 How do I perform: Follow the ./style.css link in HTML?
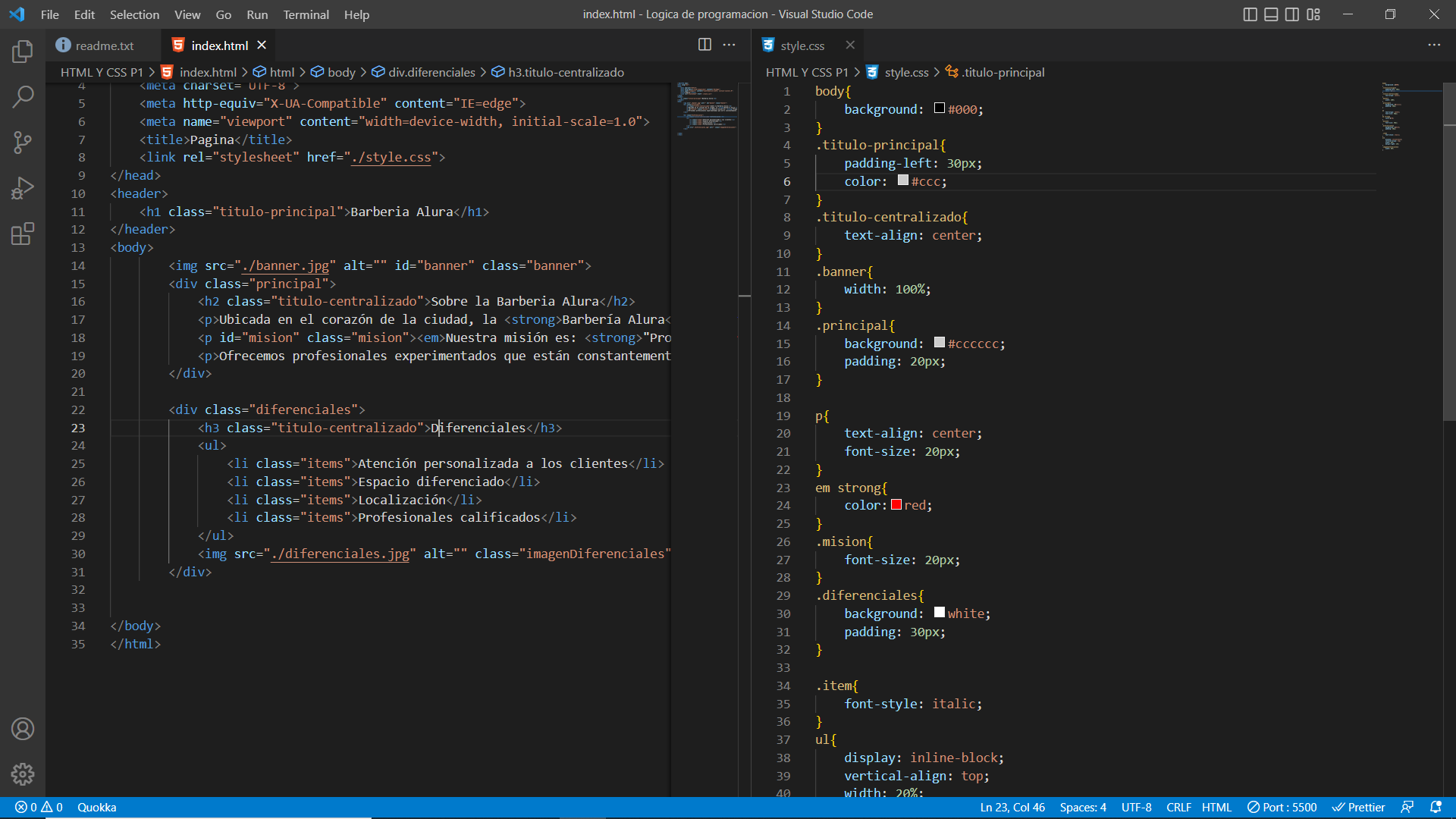[391, 158]
